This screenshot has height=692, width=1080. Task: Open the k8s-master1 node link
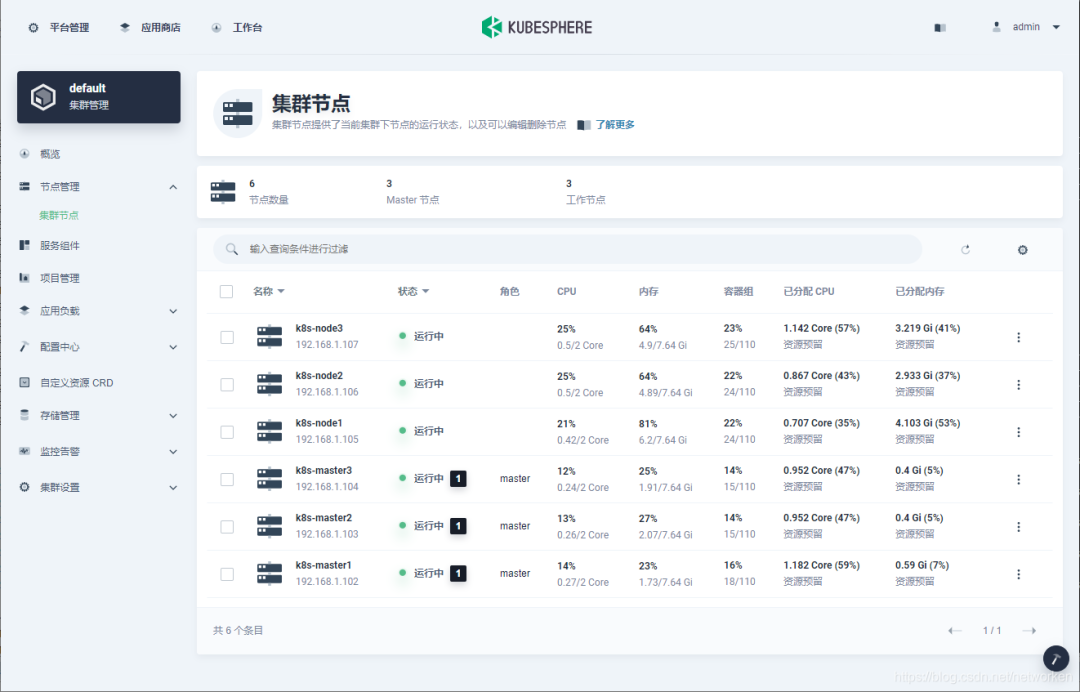click(x=324, y=565)
